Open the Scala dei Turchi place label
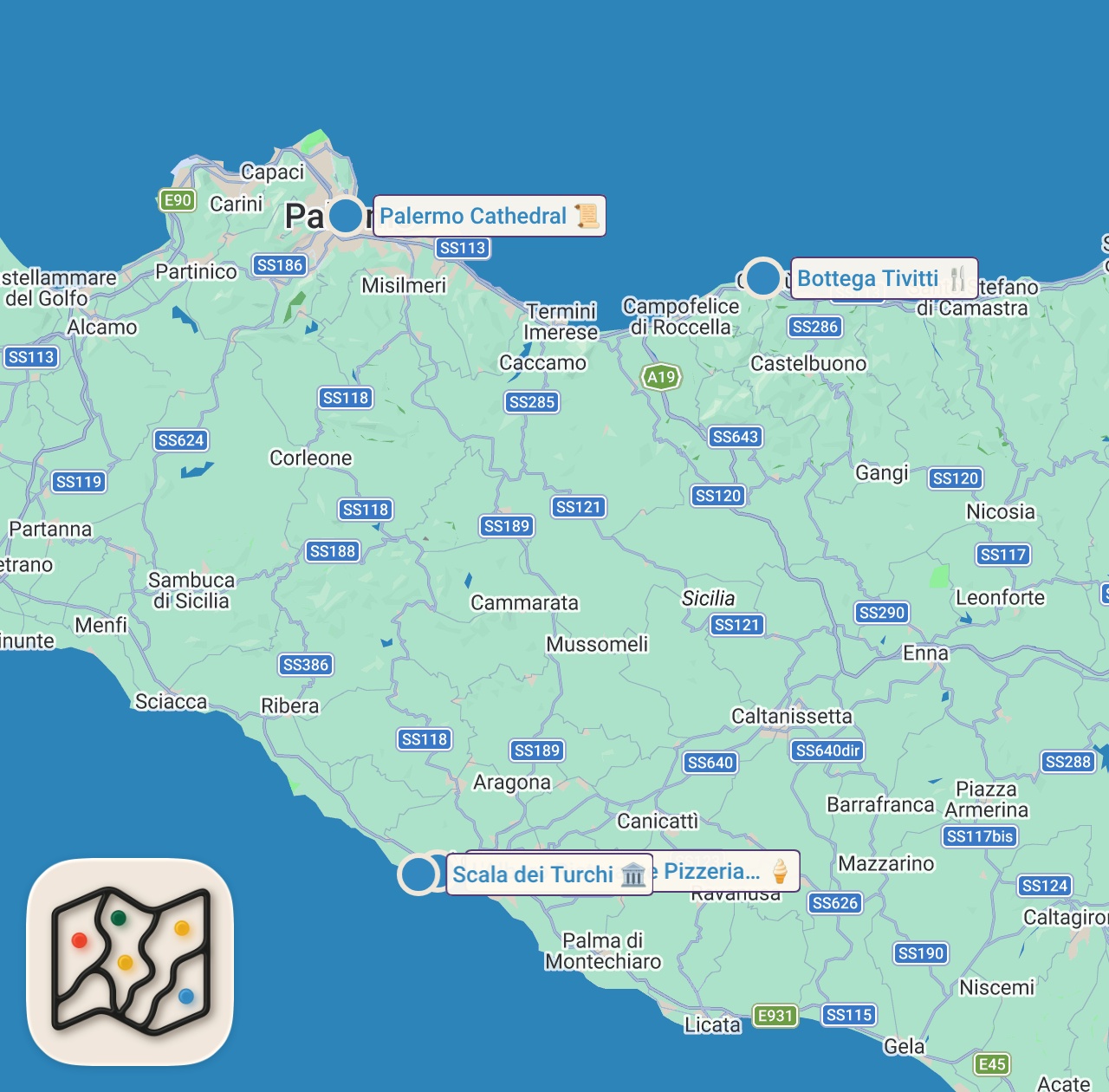 point(549,874)
